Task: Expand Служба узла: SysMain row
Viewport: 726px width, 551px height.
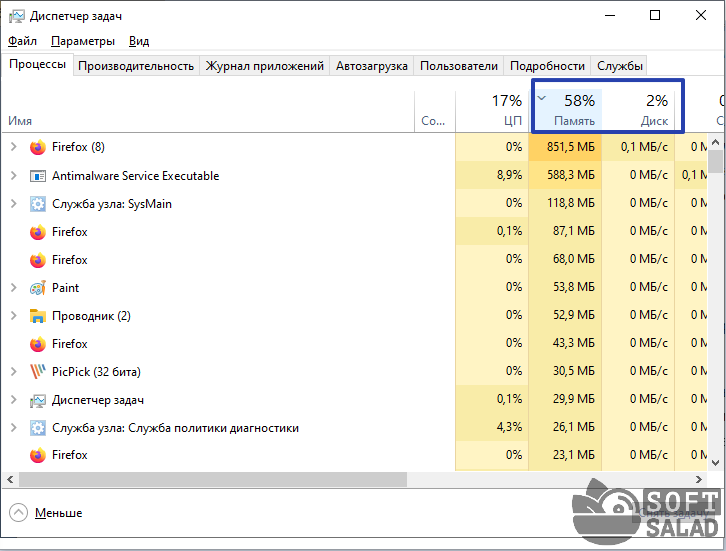Action: click(13, 204)
